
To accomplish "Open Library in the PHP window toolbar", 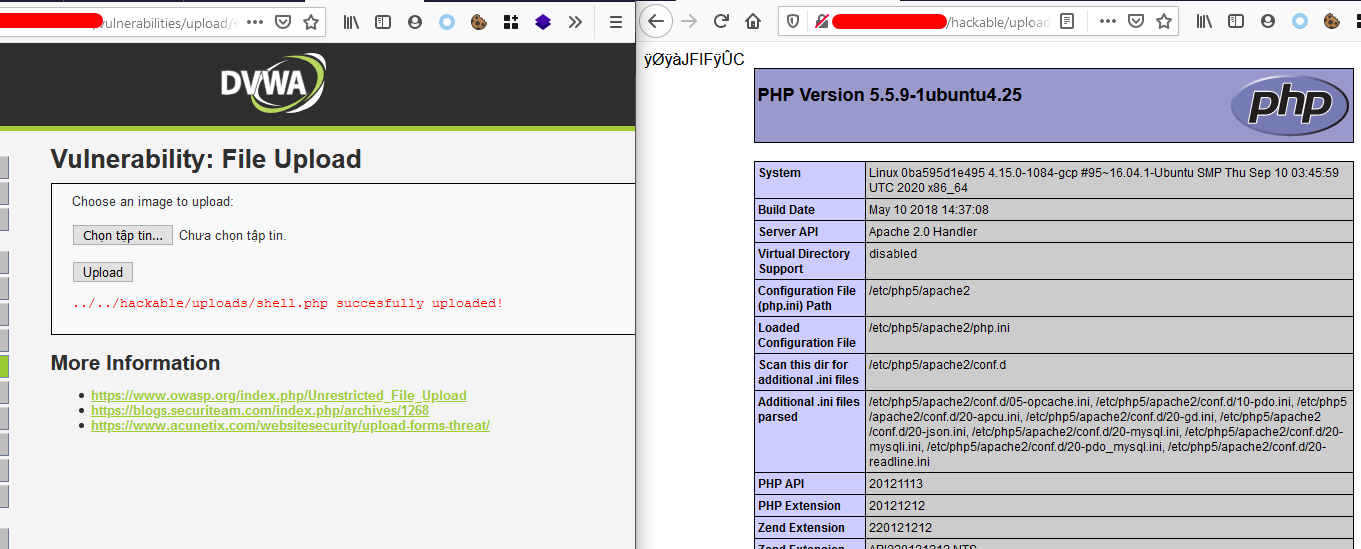I will point(1205,21).
